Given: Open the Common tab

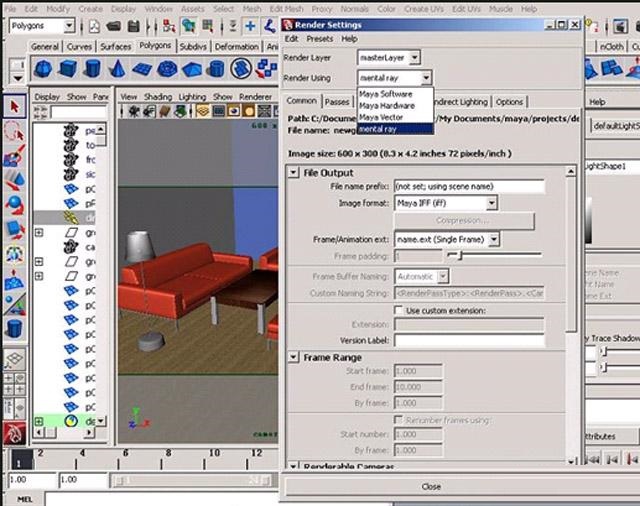Looking at the screenshot, I should pyautogui.click(x=302, y=100).
